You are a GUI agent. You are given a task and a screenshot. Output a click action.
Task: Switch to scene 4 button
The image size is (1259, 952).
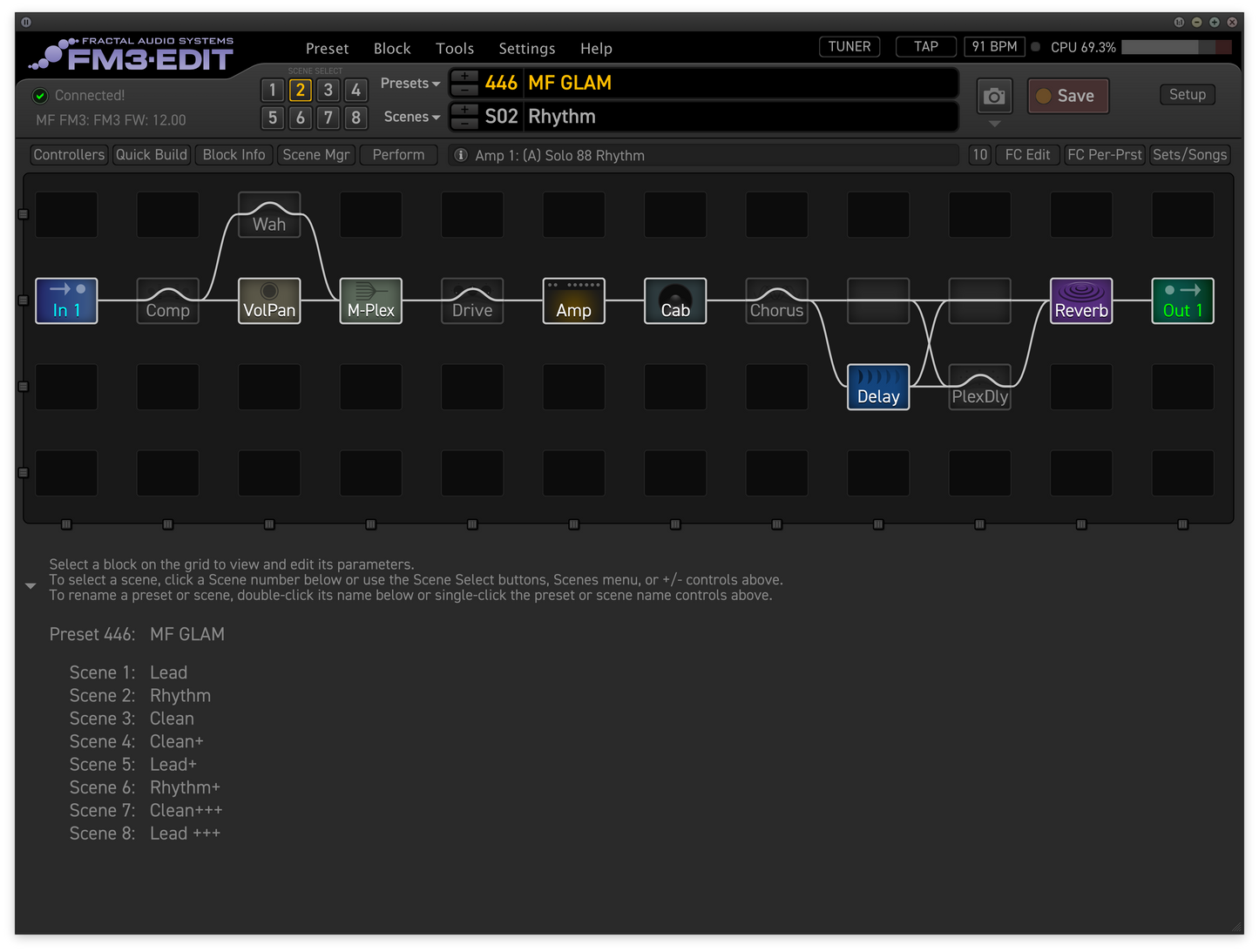click(356, 90)
